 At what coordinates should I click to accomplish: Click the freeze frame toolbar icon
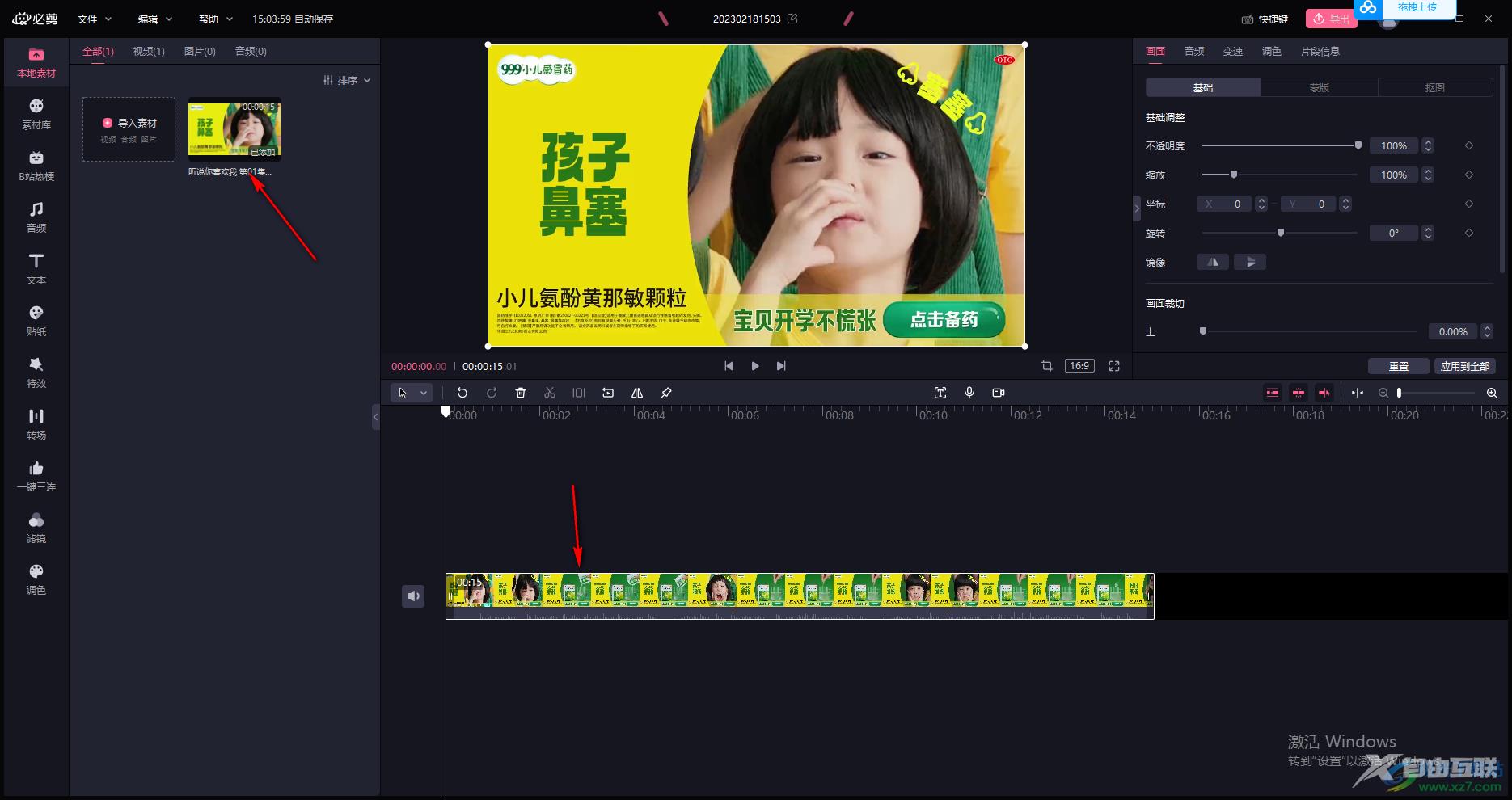pyautogui.click(x=579, y=393)
